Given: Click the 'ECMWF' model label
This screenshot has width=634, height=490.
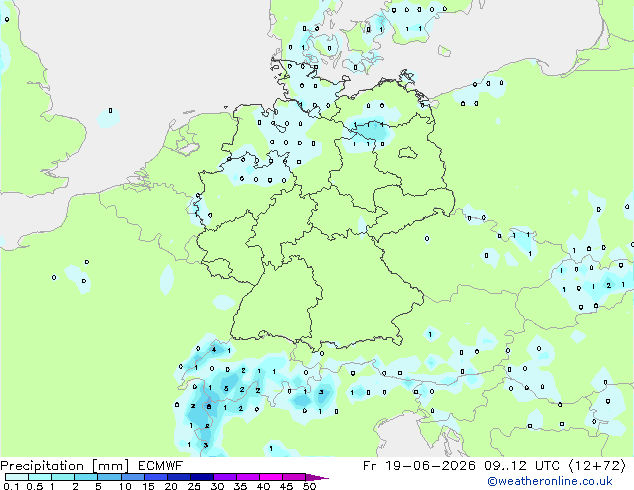Looking at the screenshot, I should [x=161, y=466].
